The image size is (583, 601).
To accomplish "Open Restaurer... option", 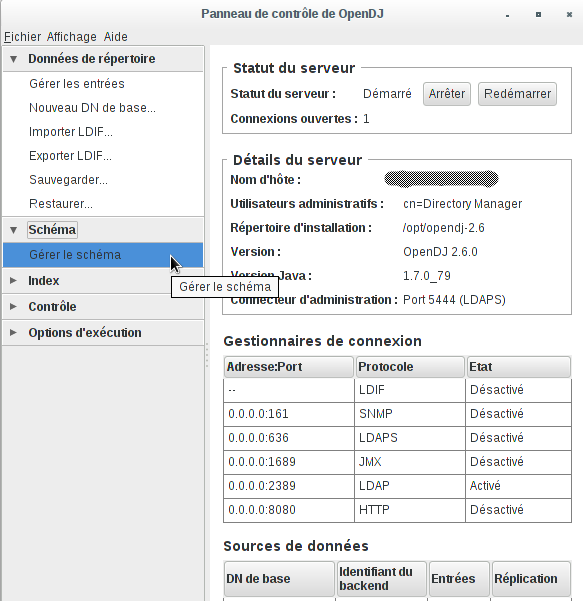I will 61,204.
